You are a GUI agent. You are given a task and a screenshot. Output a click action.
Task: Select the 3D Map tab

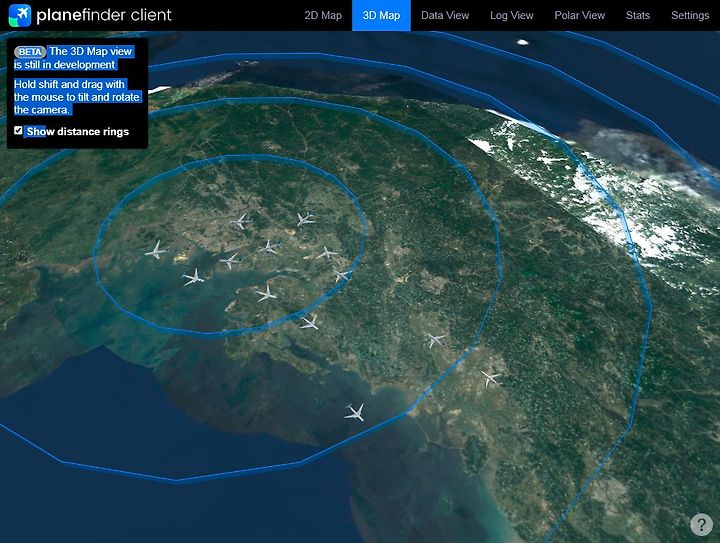(x=381, y=15)
